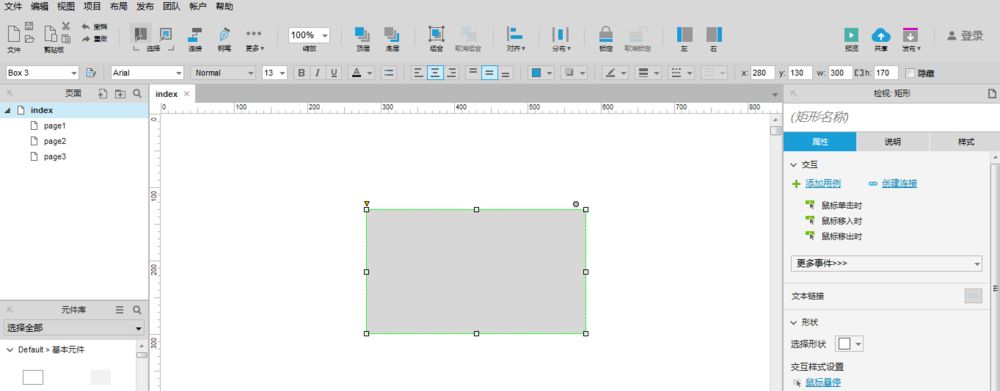Open the 选择全部 library dropdown
1000x391 pixels.
coord(74,328)
